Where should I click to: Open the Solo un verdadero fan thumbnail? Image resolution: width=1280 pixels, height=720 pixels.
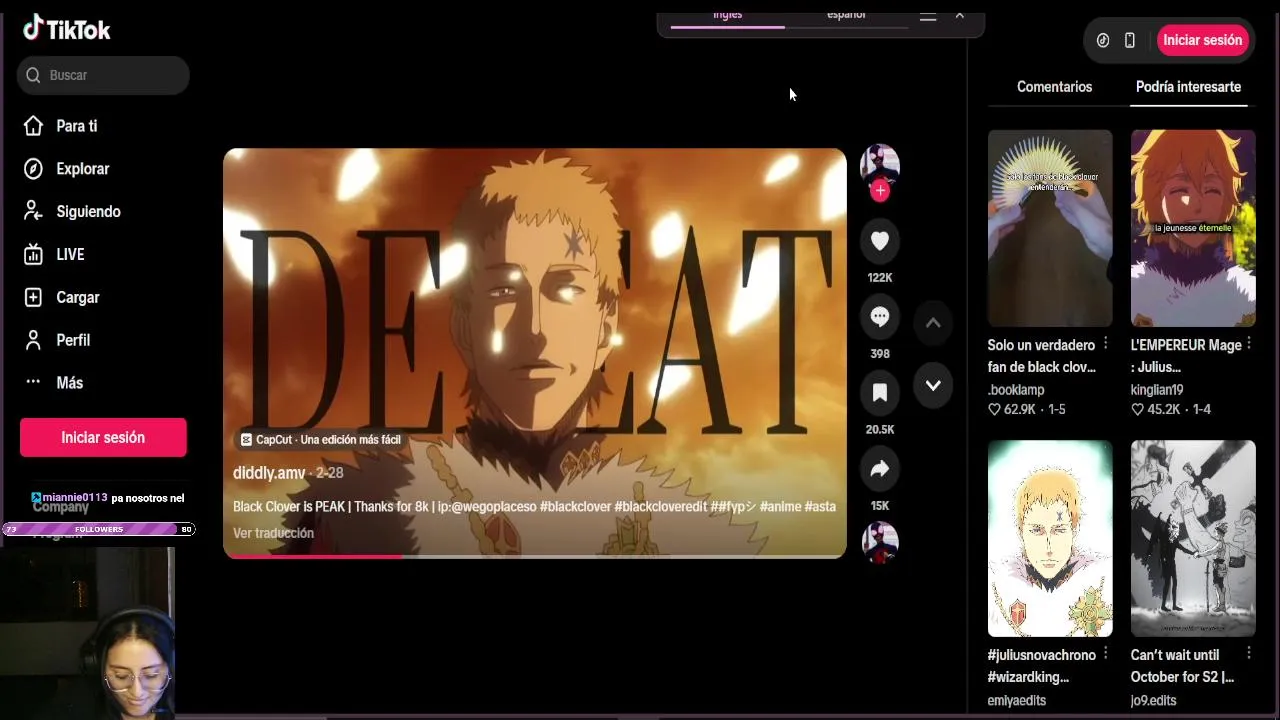(x=1050, y=228)
